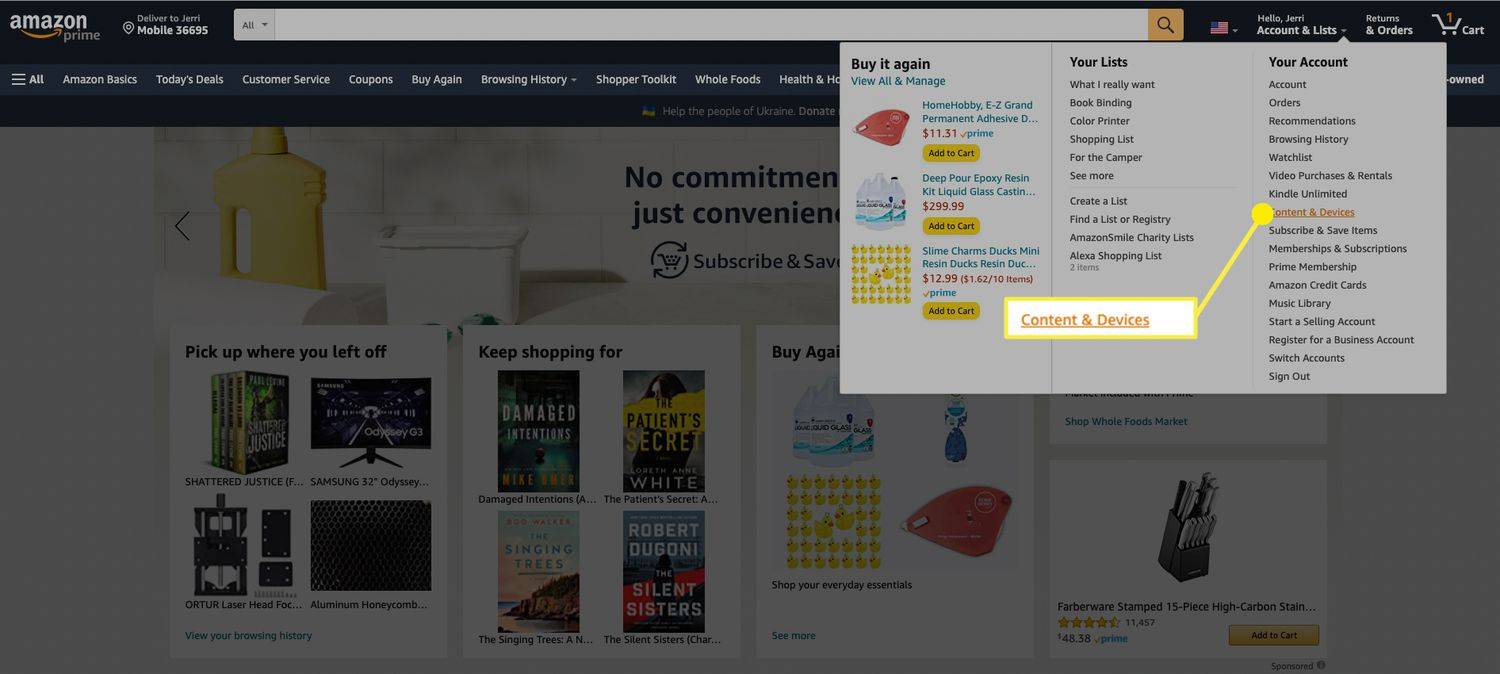Go to Amazon Basics
The width and height of the screenshot is (1500, 674).
coord(100,79)
